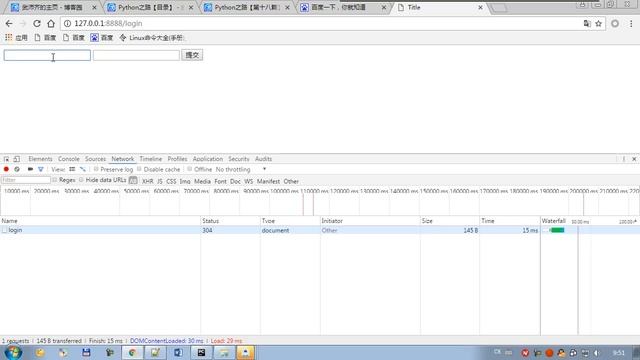
Task: Open the Word icon in the taskbar
Action: (x=178, y=353)
